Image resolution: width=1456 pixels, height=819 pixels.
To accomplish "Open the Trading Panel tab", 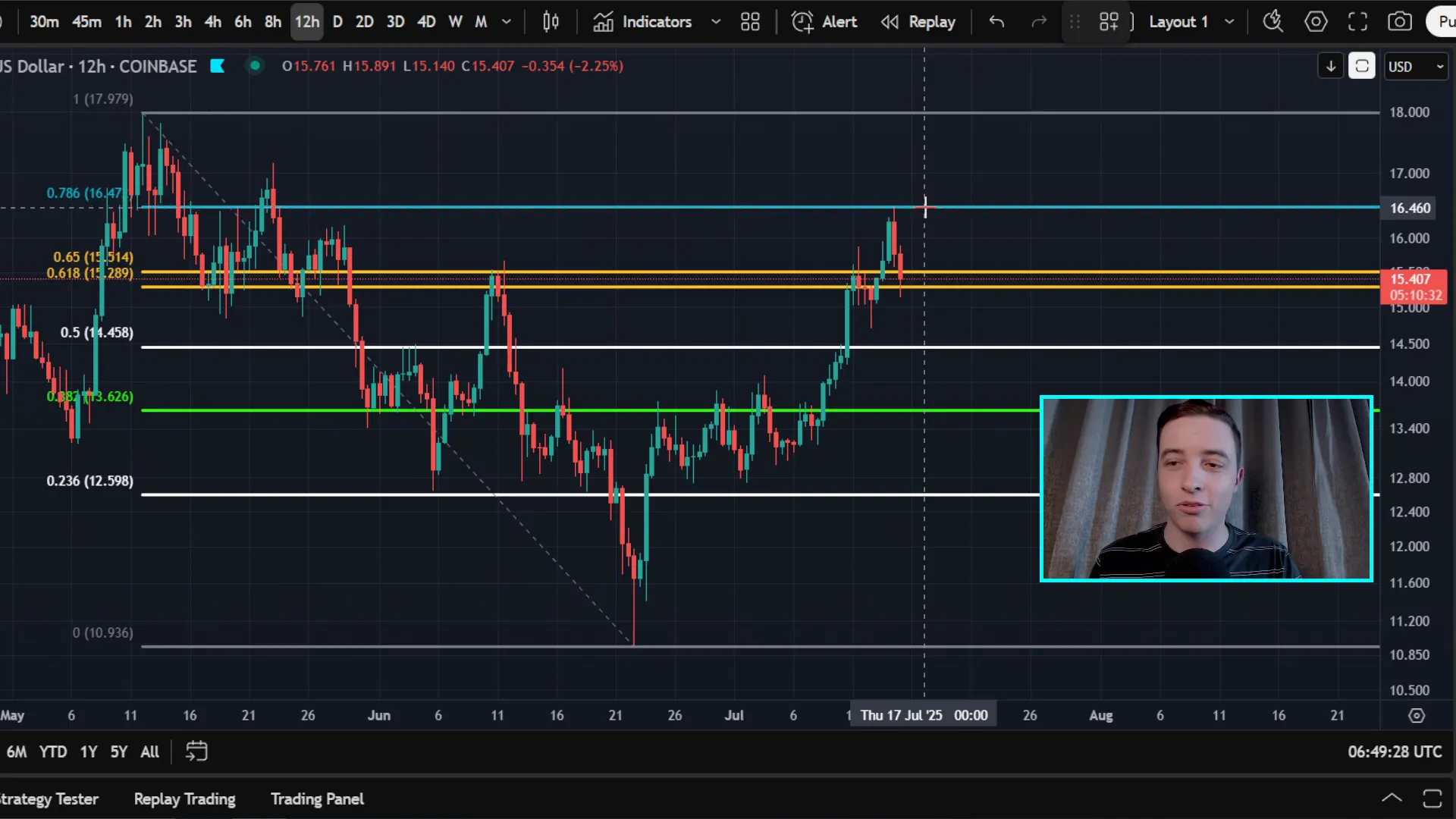I will click(317, 799).
